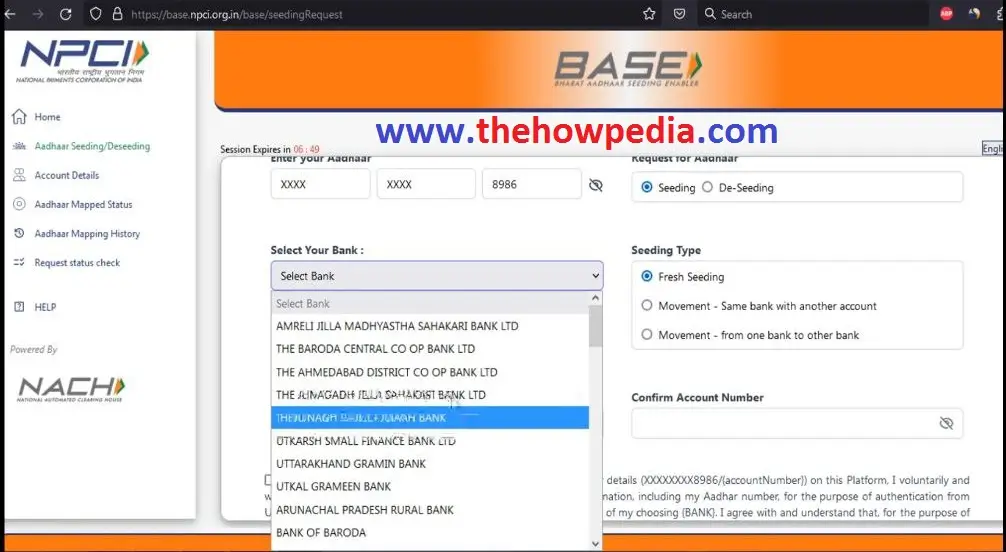Image resolution: width=1006 pixels, height=552 pixels.
Task: Bookmark this page with the star icon
Action: (x=649, y=14)
